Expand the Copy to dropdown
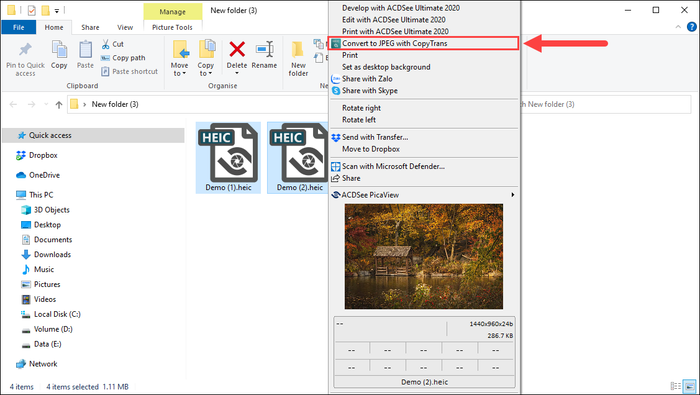Screen dimensions: 700x395 point(205,69)
